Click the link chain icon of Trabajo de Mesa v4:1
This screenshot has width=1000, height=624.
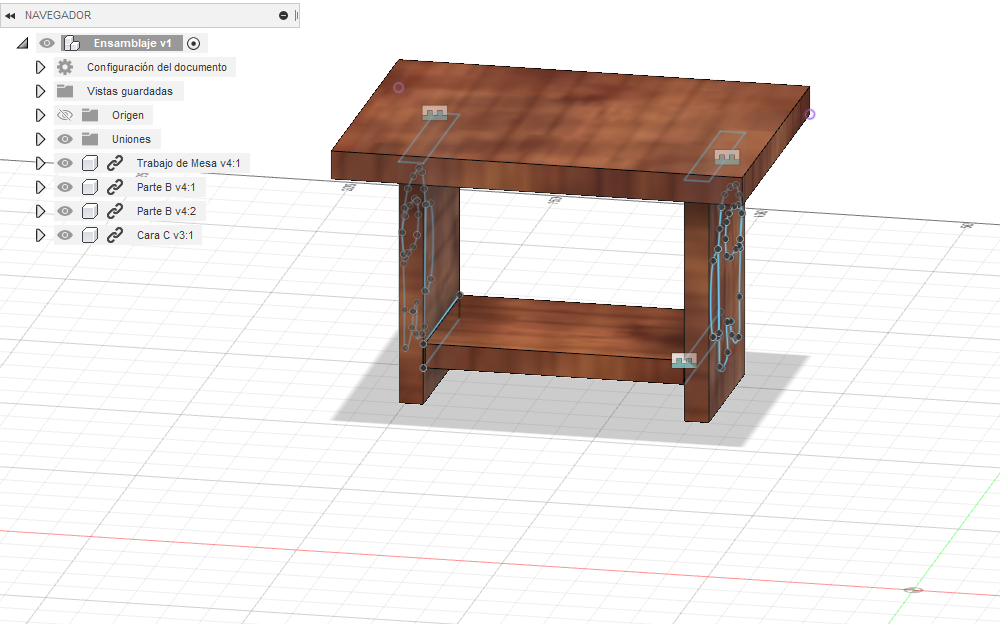115,163
